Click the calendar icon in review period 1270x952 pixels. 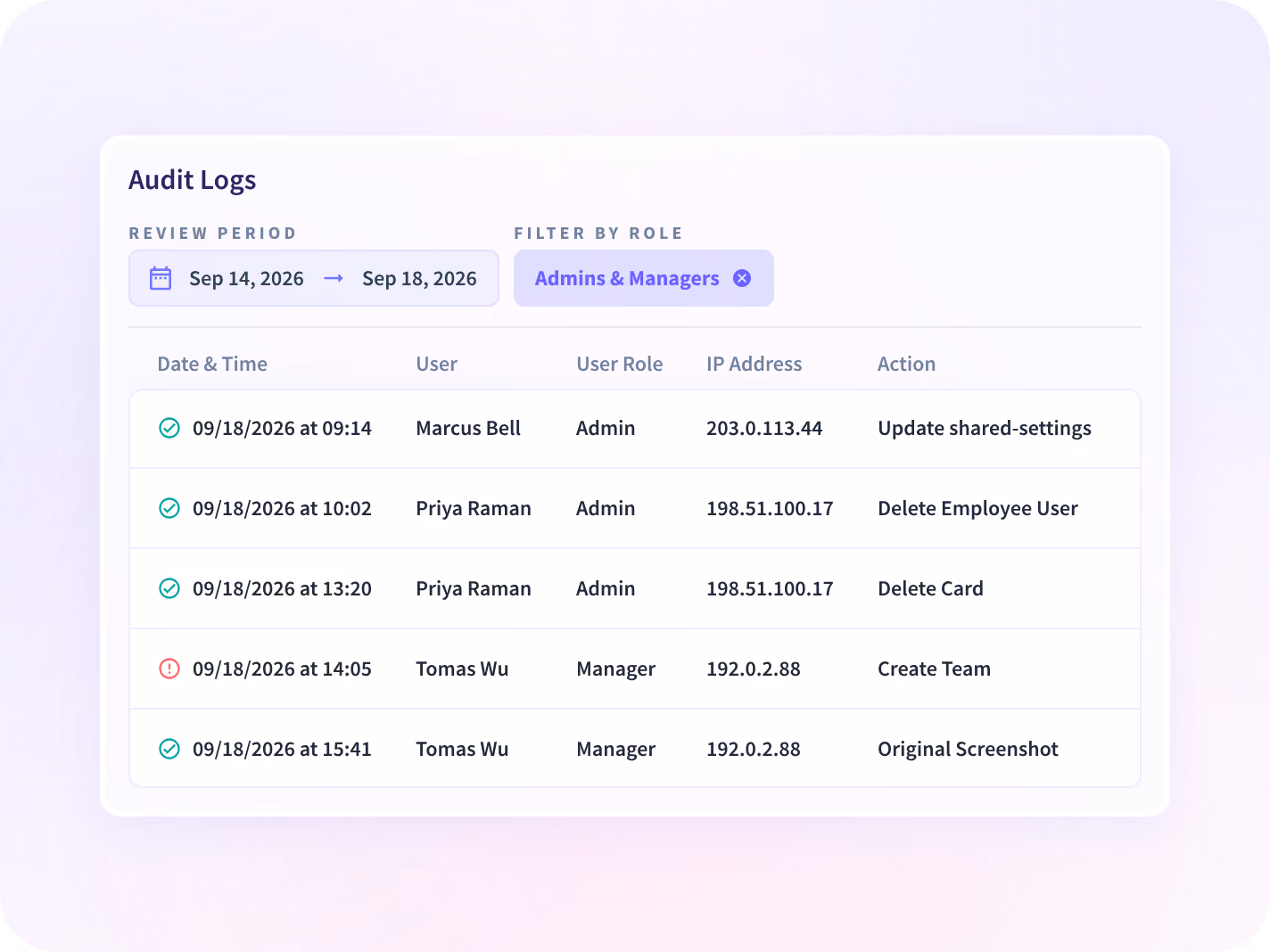(161, 278)
